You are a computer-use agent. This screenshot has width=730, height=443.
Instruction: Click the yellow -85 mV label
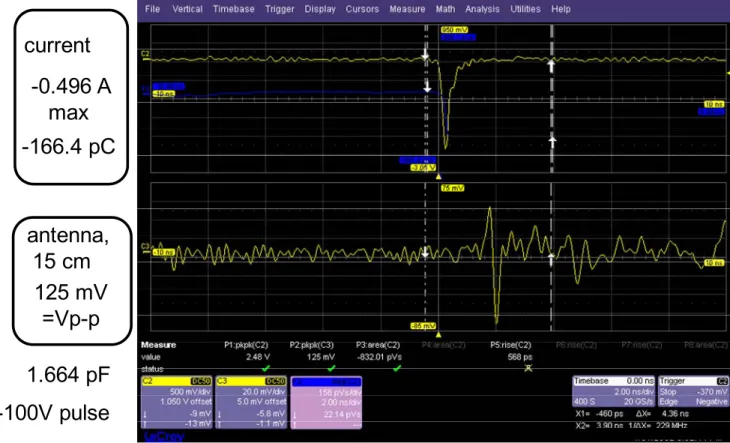[423, 326]
